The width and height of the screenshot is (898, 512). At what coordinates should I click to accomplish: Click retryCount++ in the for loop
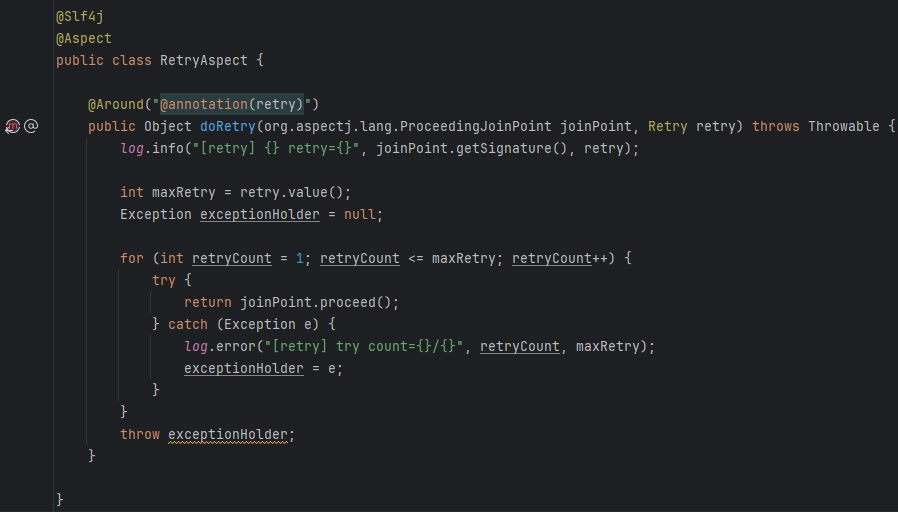pyautogui.click(x=560, y=258)
